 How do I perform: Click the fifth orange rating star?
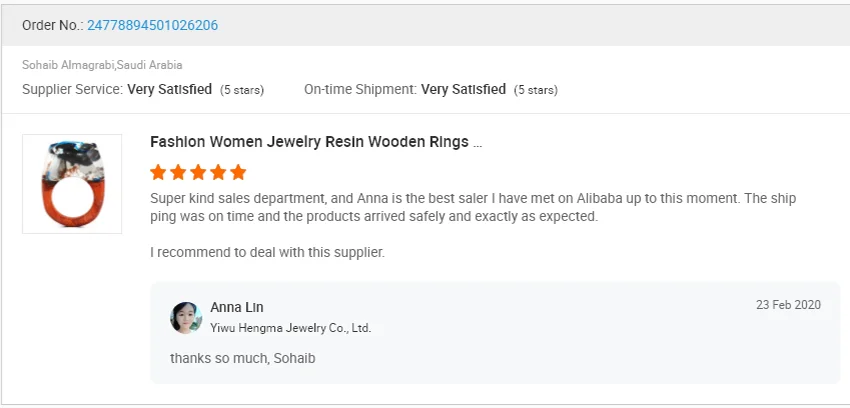(238, 172)
